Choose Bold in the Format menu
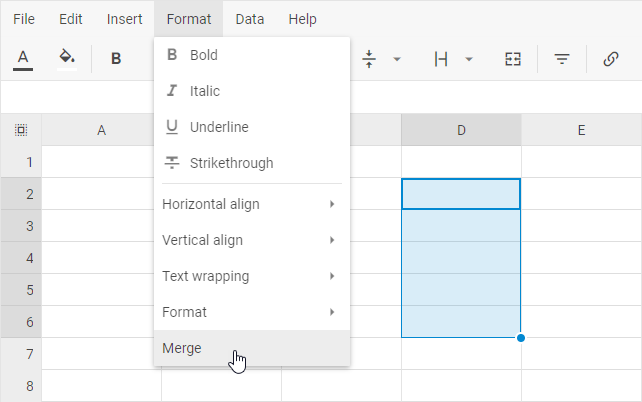642x402 pixels. pyautogui.click(x=252, y=55)
